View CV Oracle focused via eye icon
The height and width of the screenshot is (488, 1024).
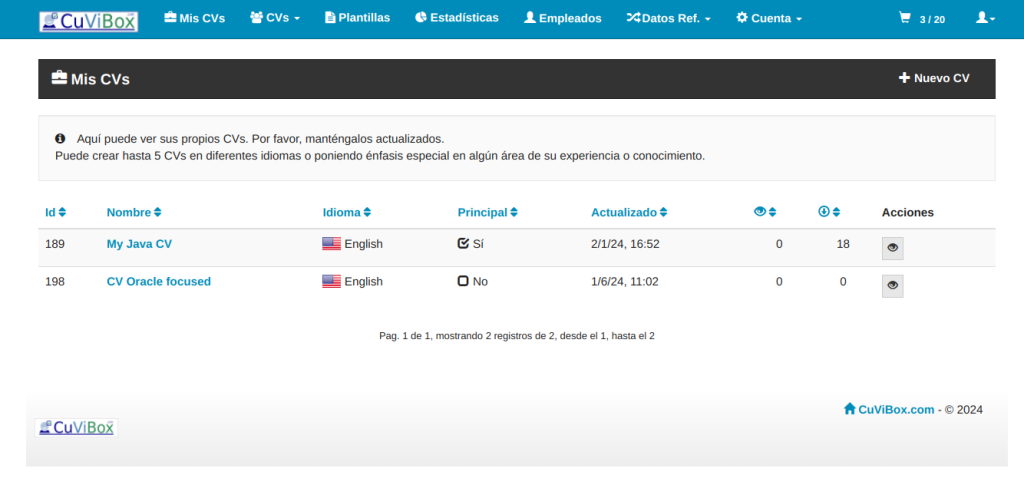tap(892, 286)
